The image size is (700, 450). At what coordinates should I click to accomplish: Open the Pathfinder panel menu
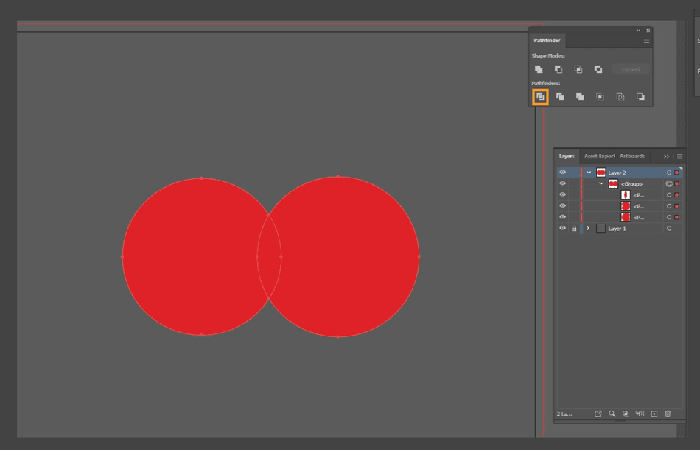[646, 41]
